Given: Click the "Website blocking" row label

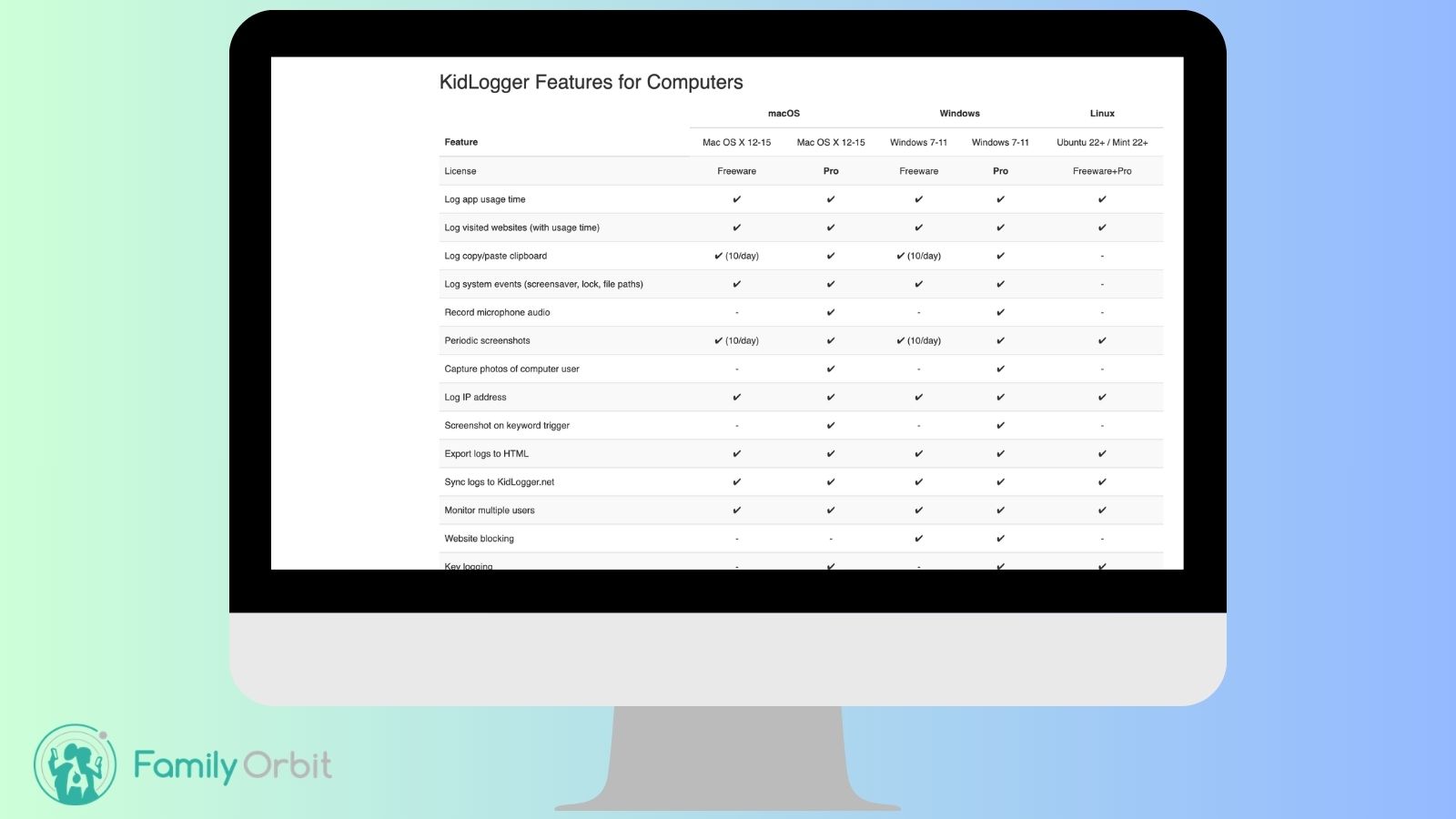Looking at the screenshot, I should click(479, 538).
